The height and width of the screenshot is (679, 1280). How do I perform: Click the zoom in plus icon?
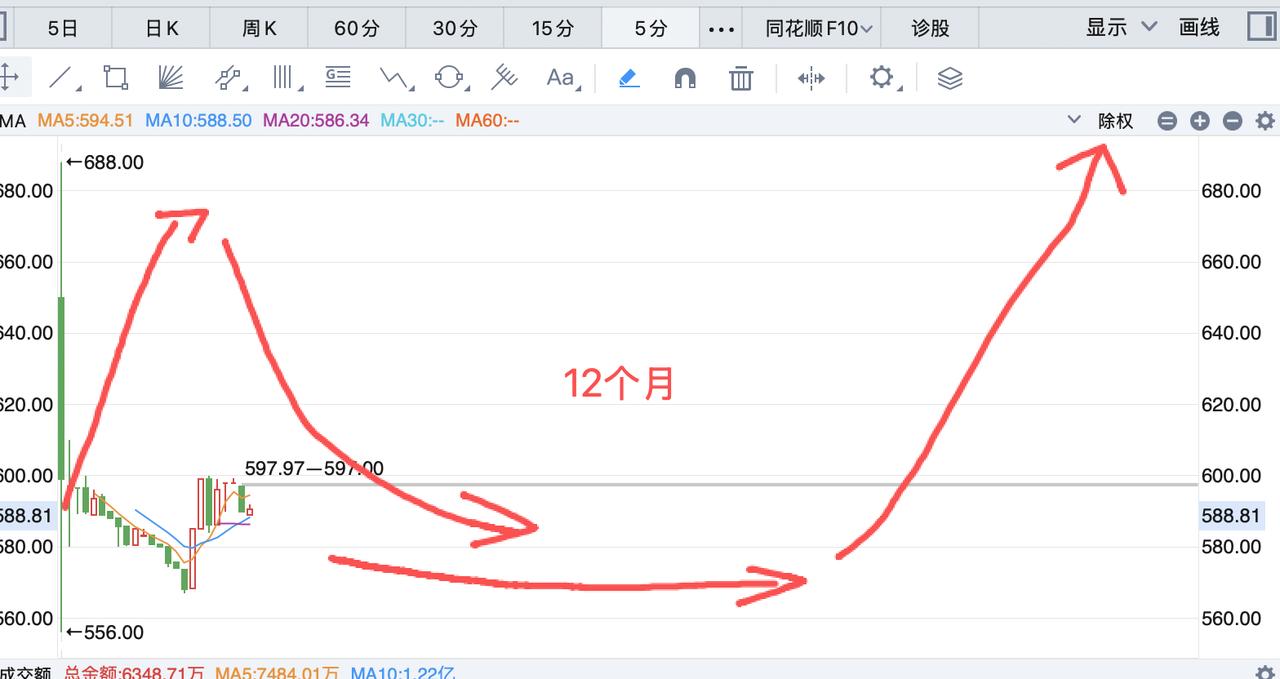click(1199, 120)
